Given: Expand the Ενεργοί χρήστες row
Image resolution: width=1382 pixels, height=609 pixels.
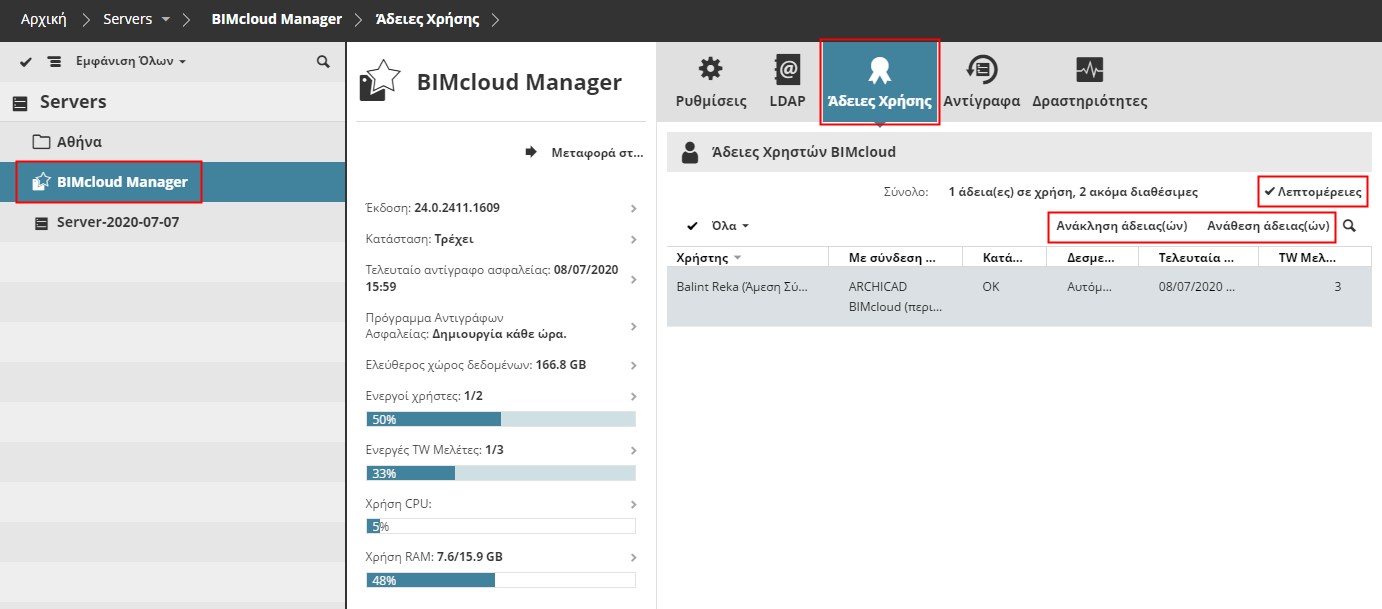Looking at the screenshot, I should (634, 396).
